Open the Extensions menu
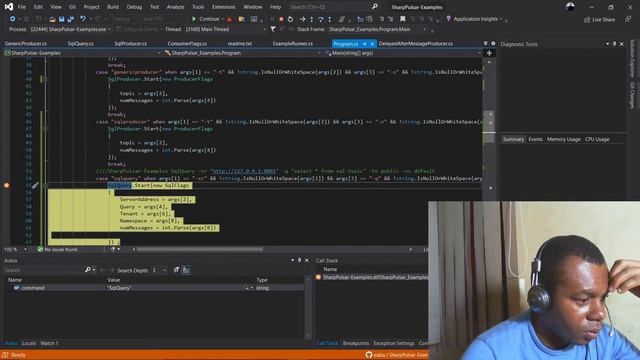Image resolution: width=640 pixels, height=360 pixels. 223,7
